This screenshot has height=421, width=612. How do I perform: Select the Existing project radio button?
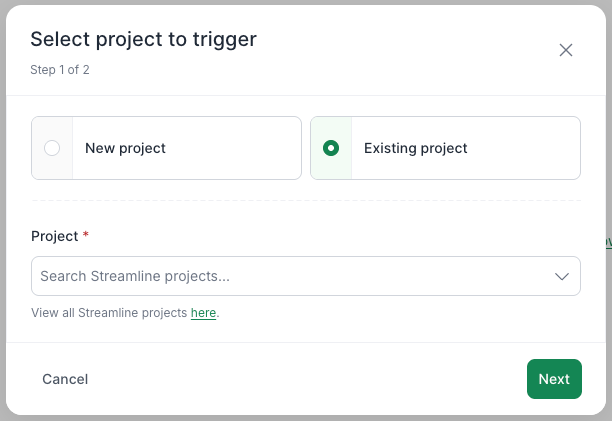(331, 148)
